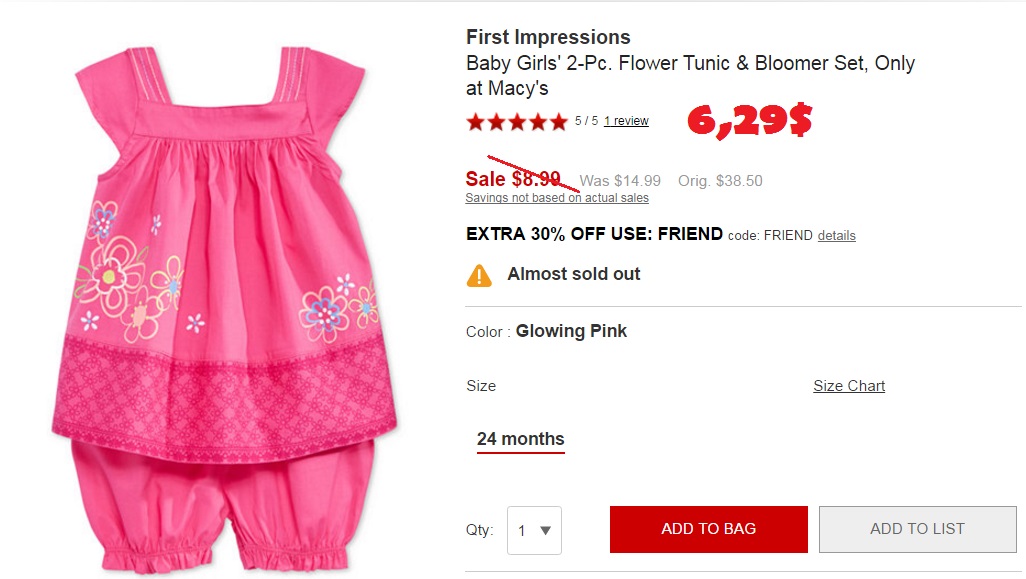The width and height of the screenshot is (1026, 579).
Task: Click the orange Almost sold out warning icon
Action: click(479, 275)
